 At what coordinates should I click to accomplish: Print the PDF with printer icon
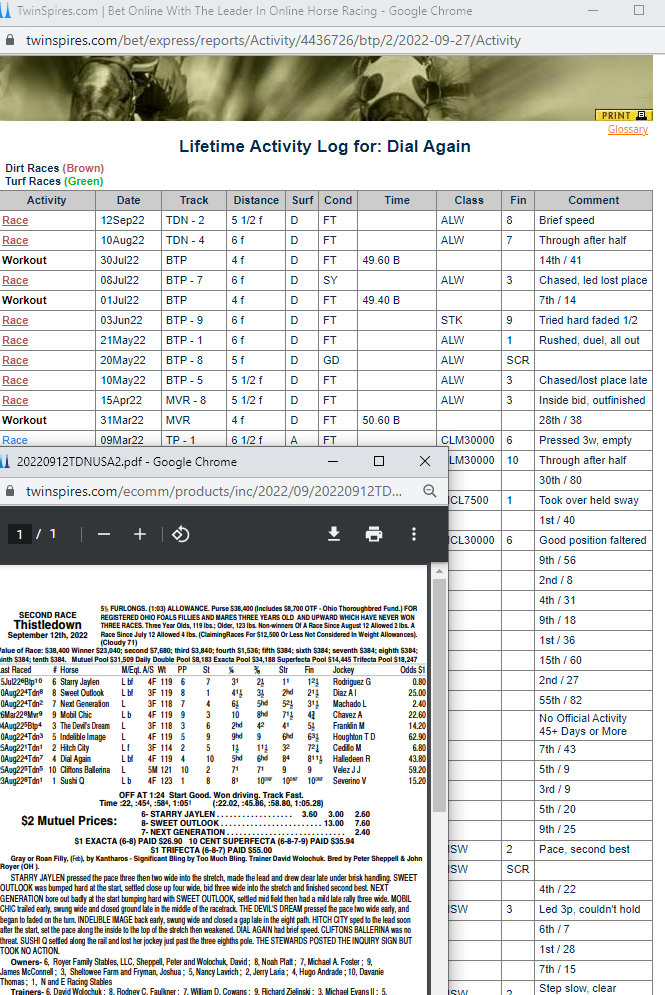pyautogui.click(x=374, y=534)
